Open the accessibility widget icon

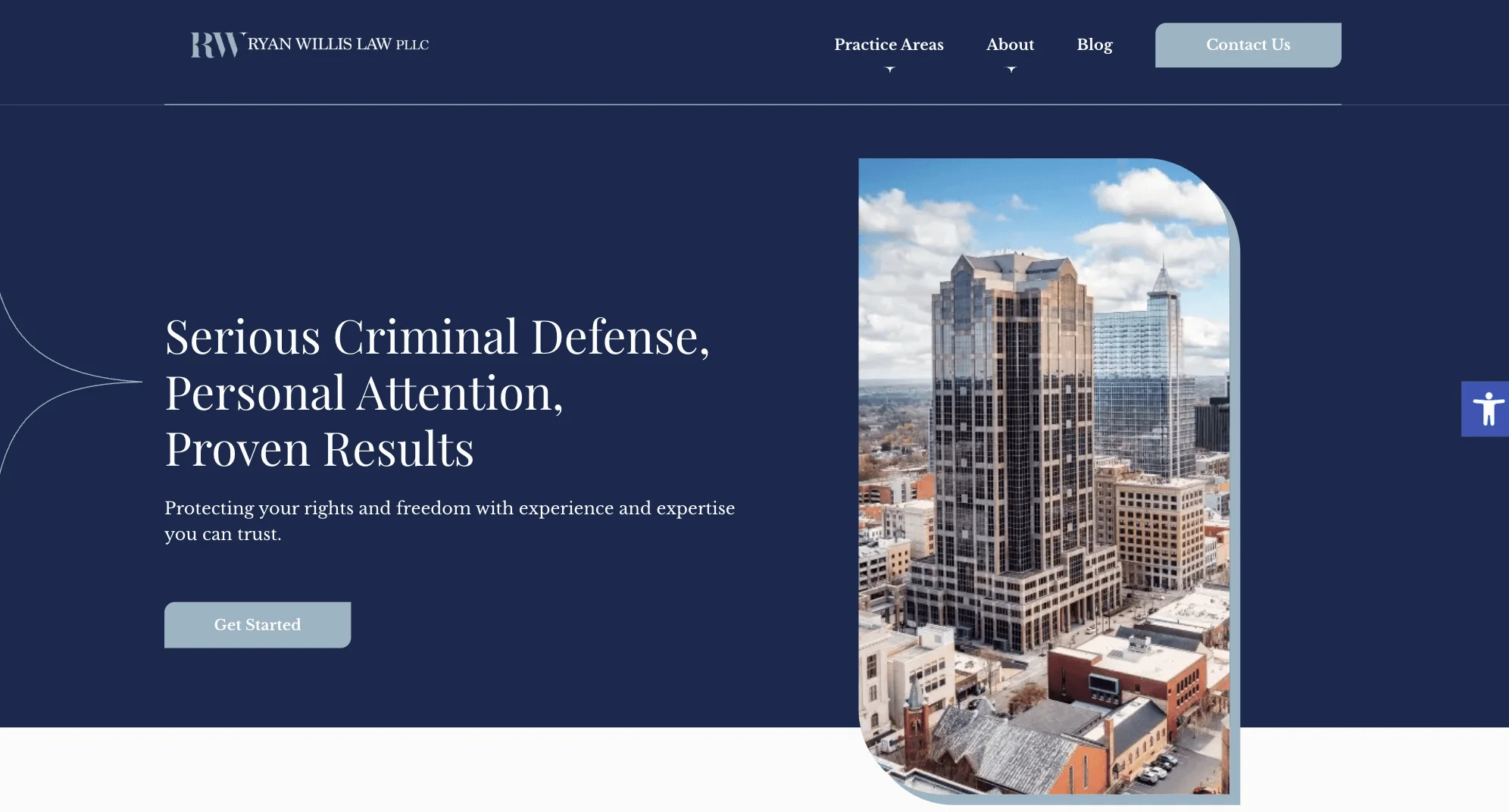point(1486,409)
